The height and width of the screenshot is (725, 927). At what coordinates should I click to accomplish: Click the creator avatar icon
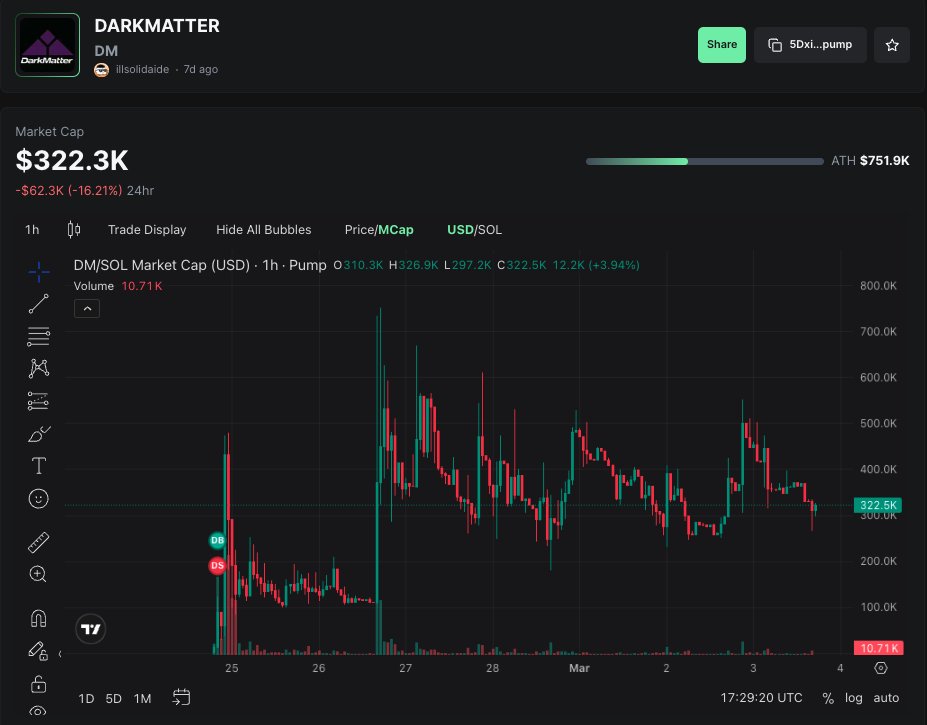point(102,70)
